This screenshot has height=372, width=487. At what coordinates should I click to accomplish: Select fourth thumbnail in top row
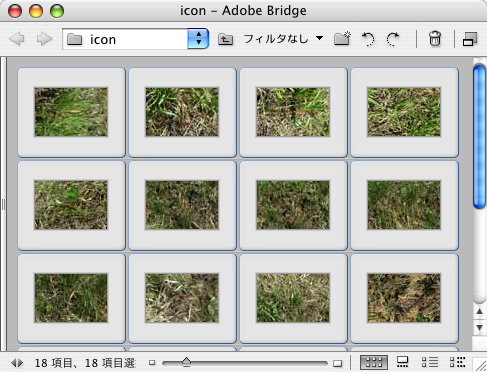pyautogui.click(x=404, y=112)
